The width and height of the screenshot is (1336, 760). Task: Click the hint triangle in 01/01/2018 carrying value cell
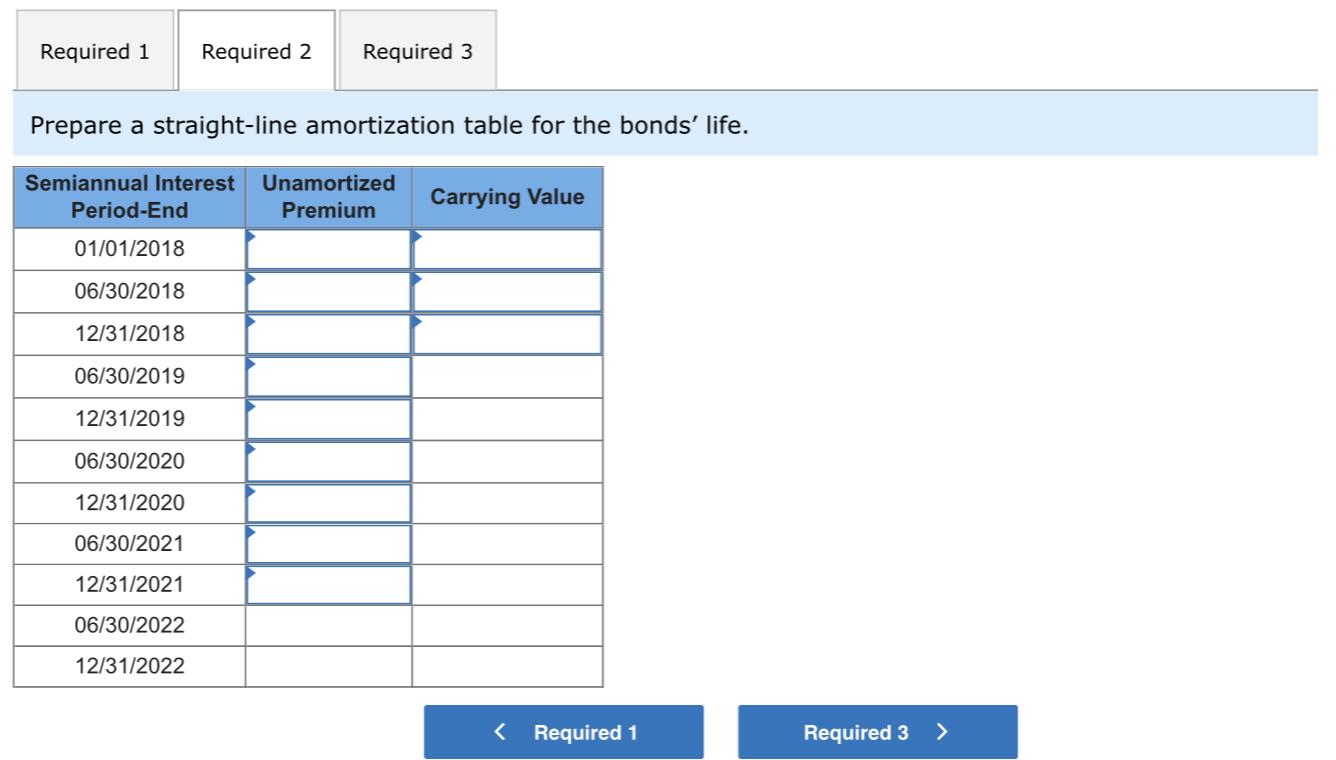point(418,236)
